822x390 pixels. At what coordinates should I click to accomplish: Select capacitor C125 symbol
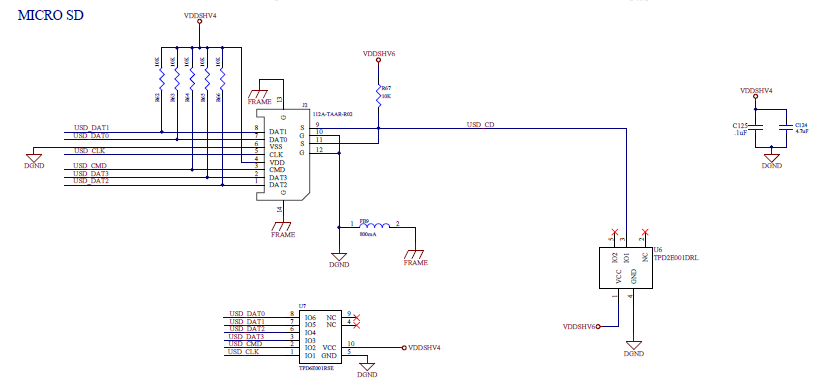point(755,127)
